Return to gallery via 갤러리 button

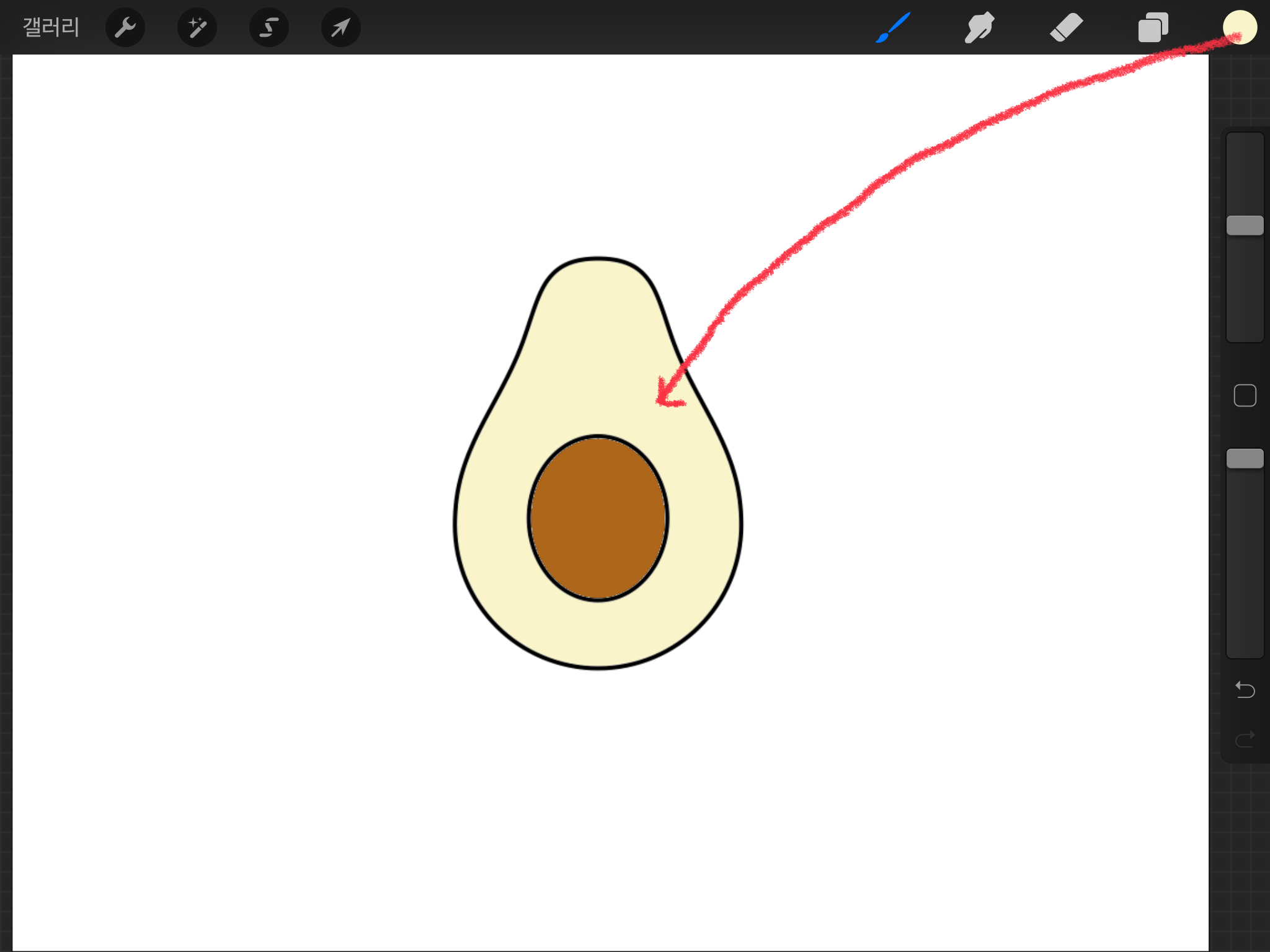pos(51,27)
